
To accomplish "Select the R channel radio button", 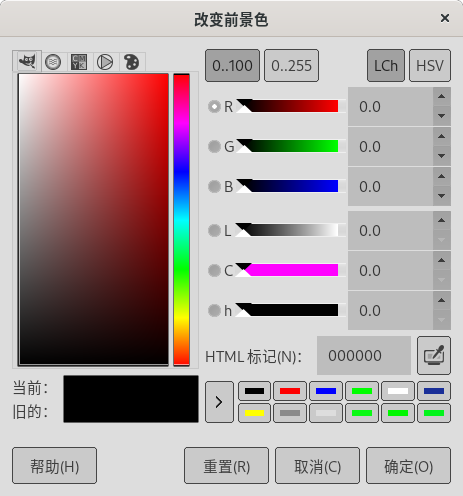I will click(214, 107).
